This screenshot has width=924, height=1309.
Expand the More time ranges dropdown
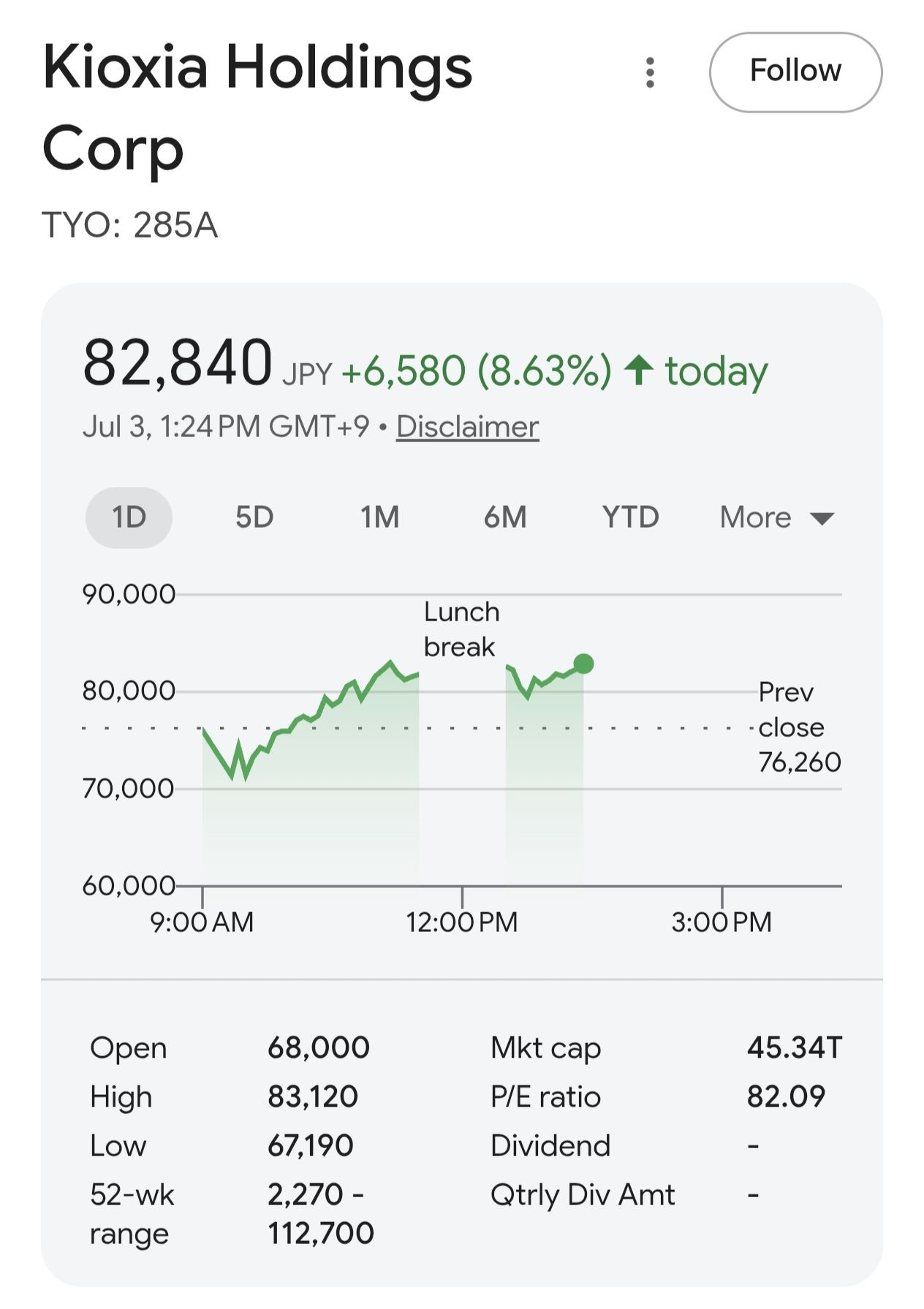776,517
